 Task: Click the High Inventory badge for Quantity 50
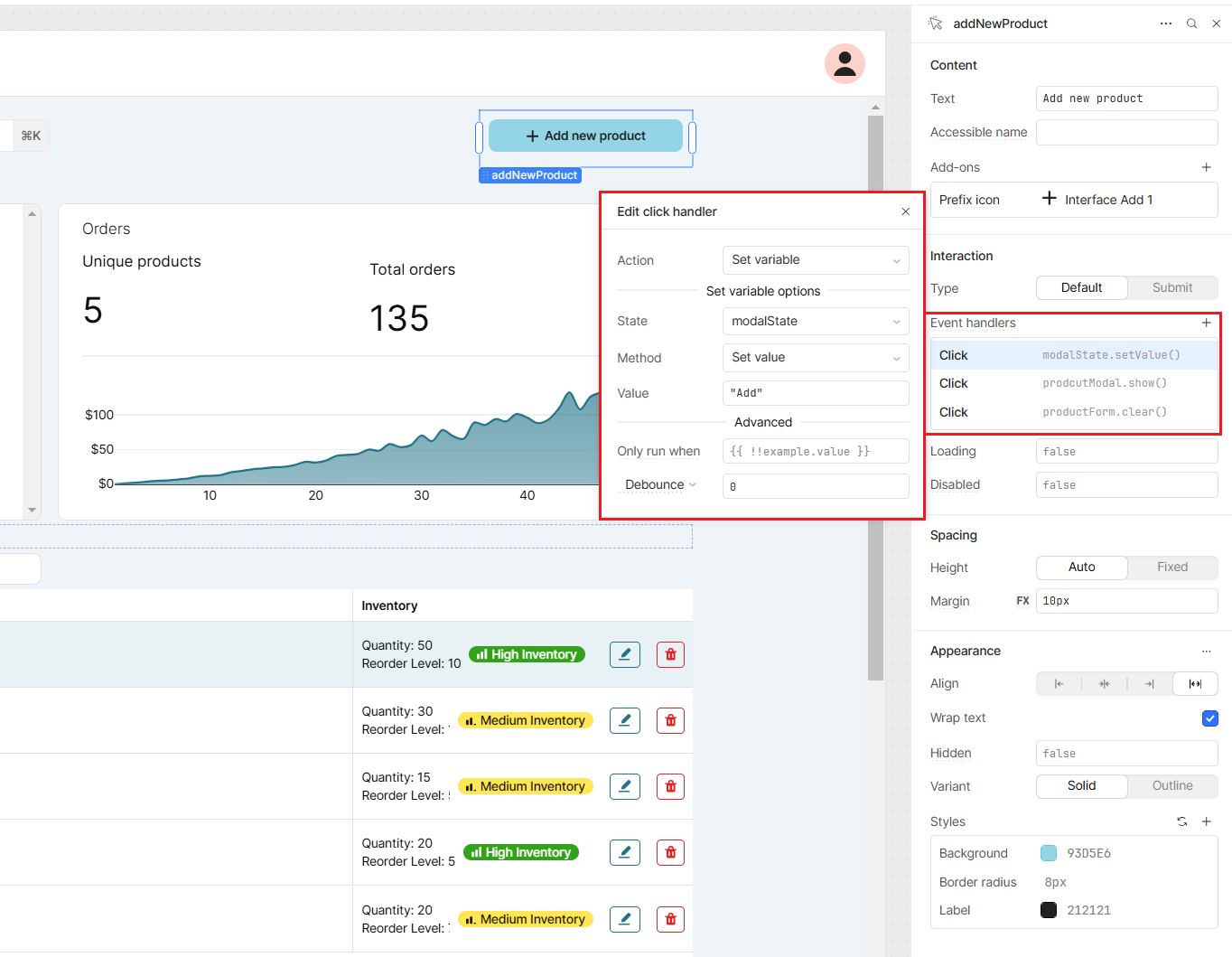pos(527,654)
